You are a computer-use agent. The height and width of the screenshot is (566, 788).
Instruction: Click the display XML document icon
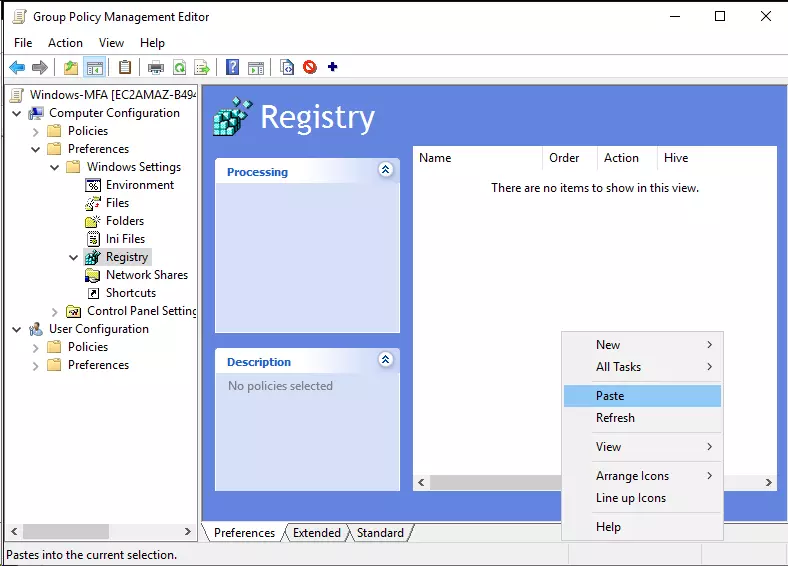click(286, 67)
